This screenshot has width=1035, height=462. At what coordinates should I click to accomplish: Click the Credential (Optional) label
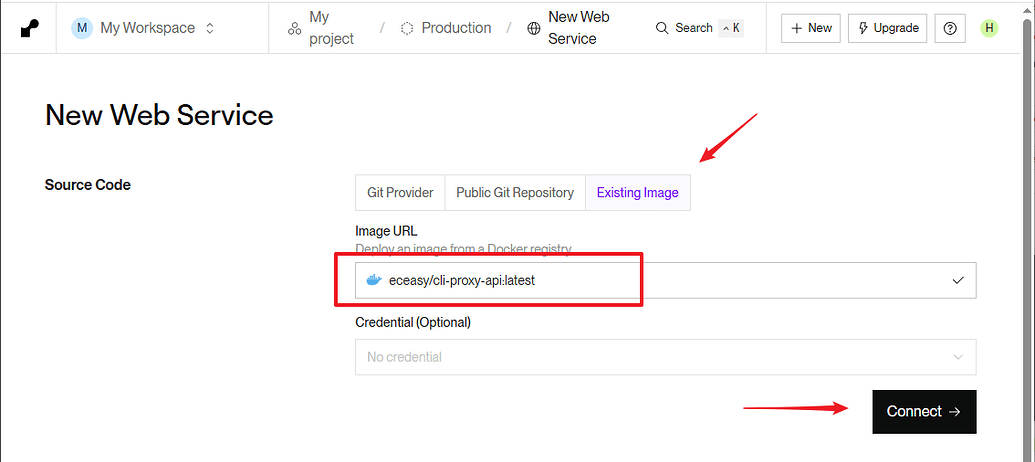pyautogui.click(x=413, y=323)
